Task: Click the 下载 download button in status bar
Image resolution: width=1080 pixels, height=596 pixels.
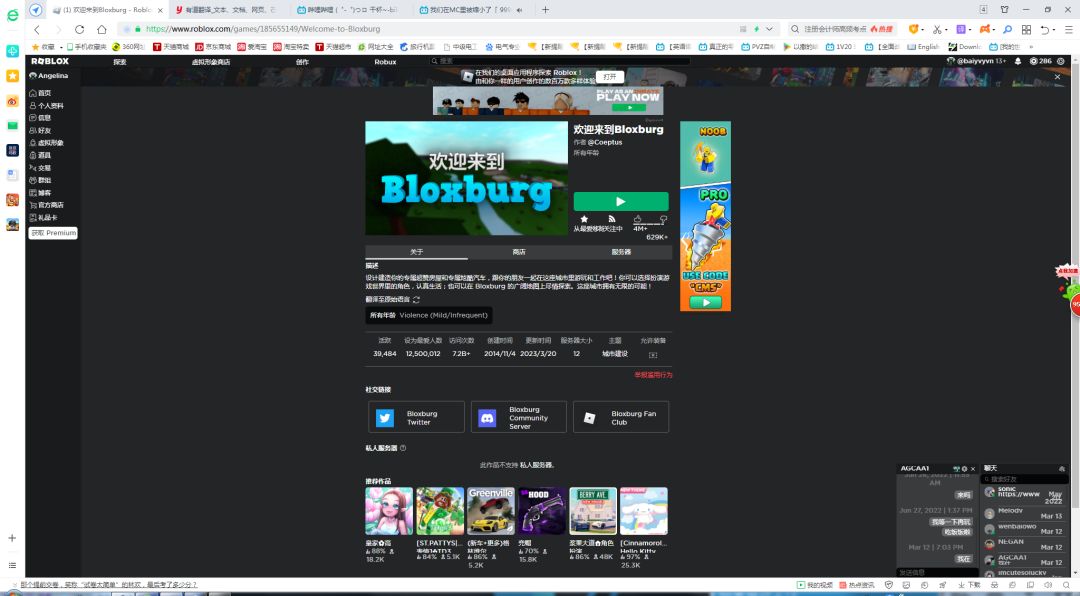Action: point(969,585)
